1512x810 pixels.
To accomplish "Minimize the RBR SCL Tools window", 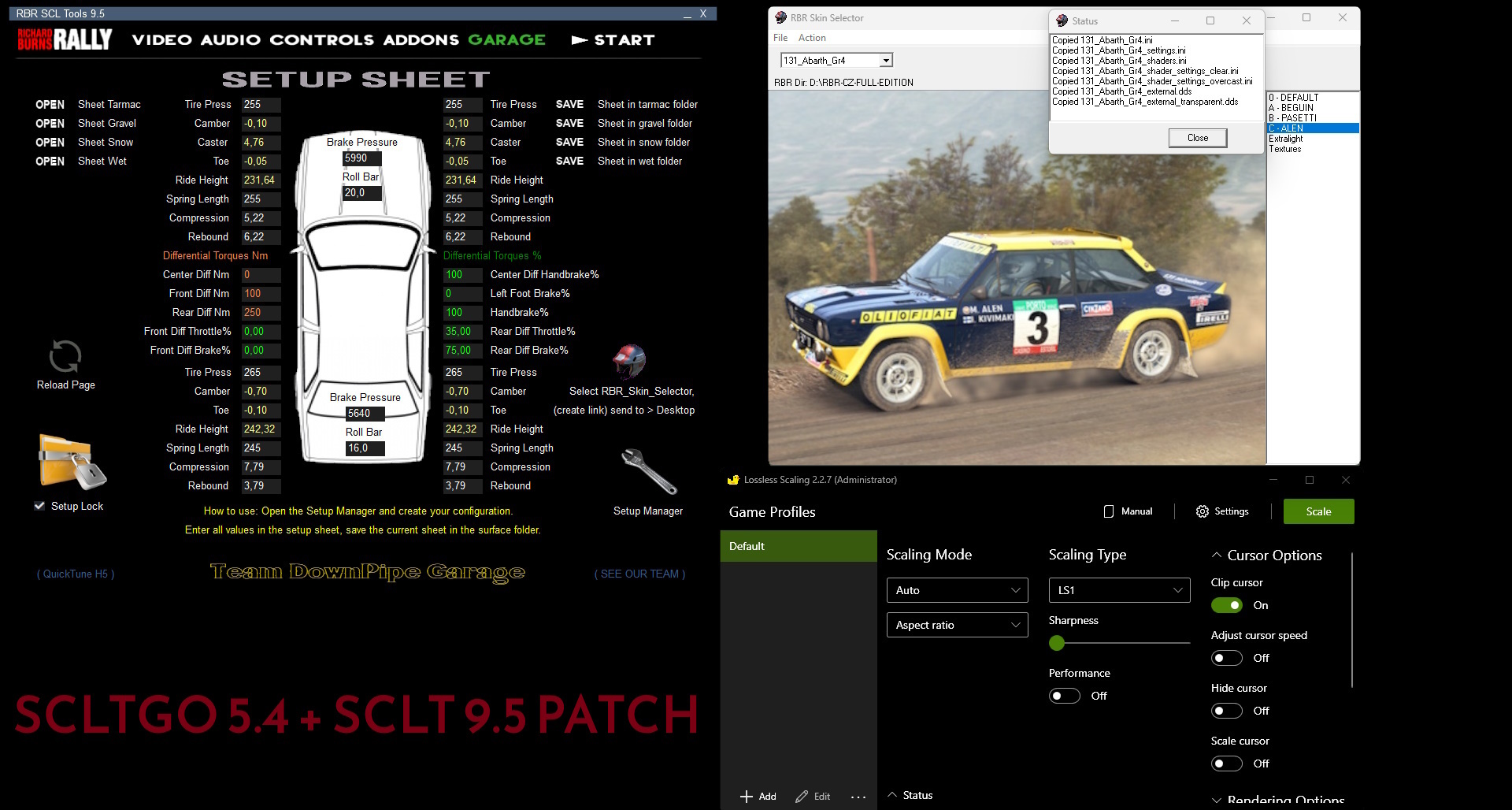I will click(687, 14).
